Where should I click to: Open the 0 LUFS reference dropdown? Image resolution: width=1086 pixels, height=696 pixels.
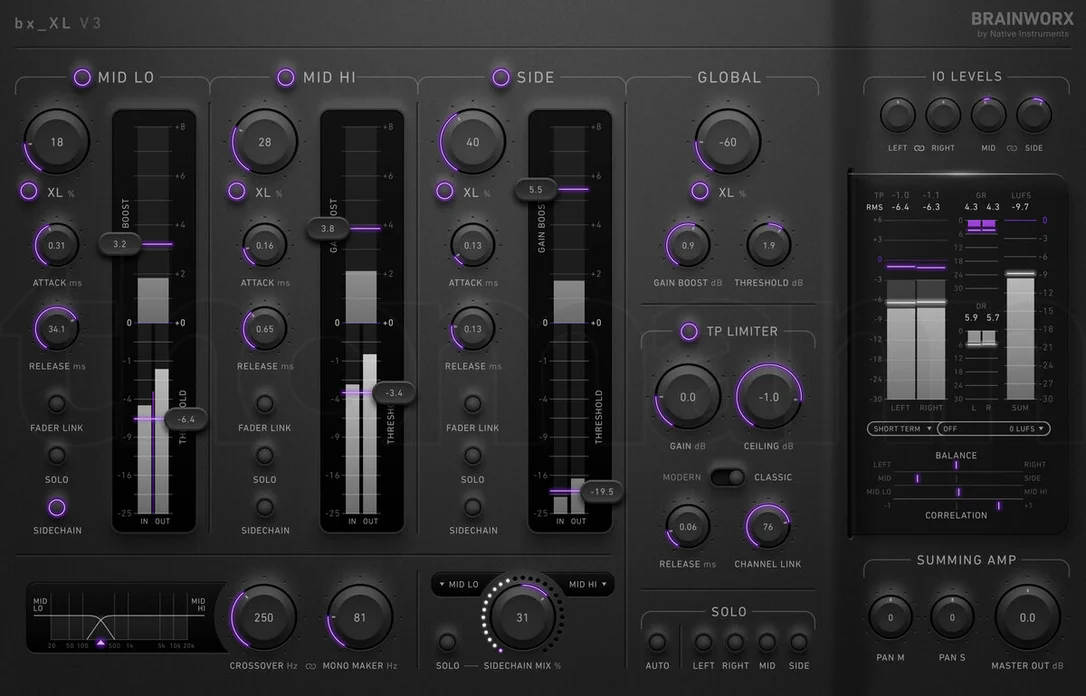(x=994, y=429)
